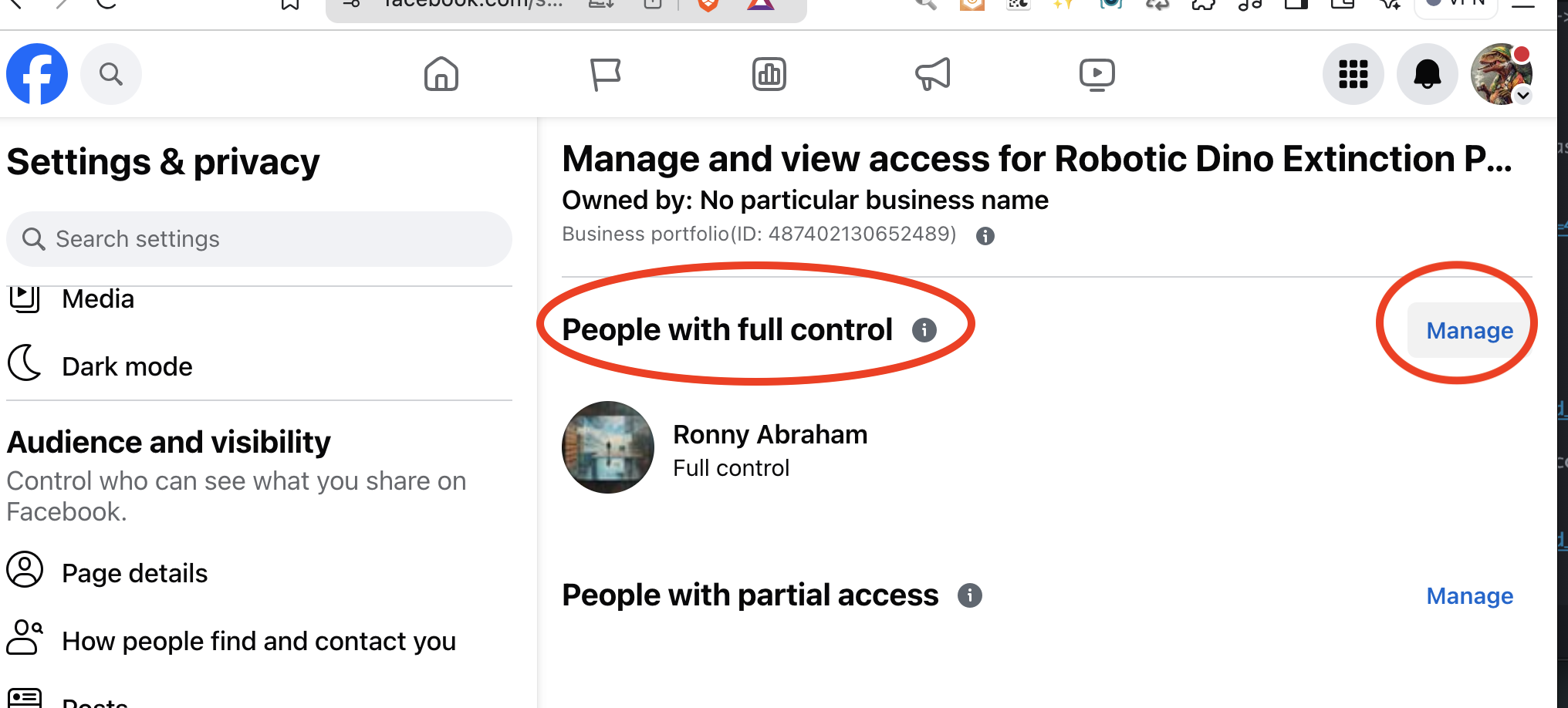Select Page details under Audience and visibility
Screen dimensions: 1568x708
134,572
